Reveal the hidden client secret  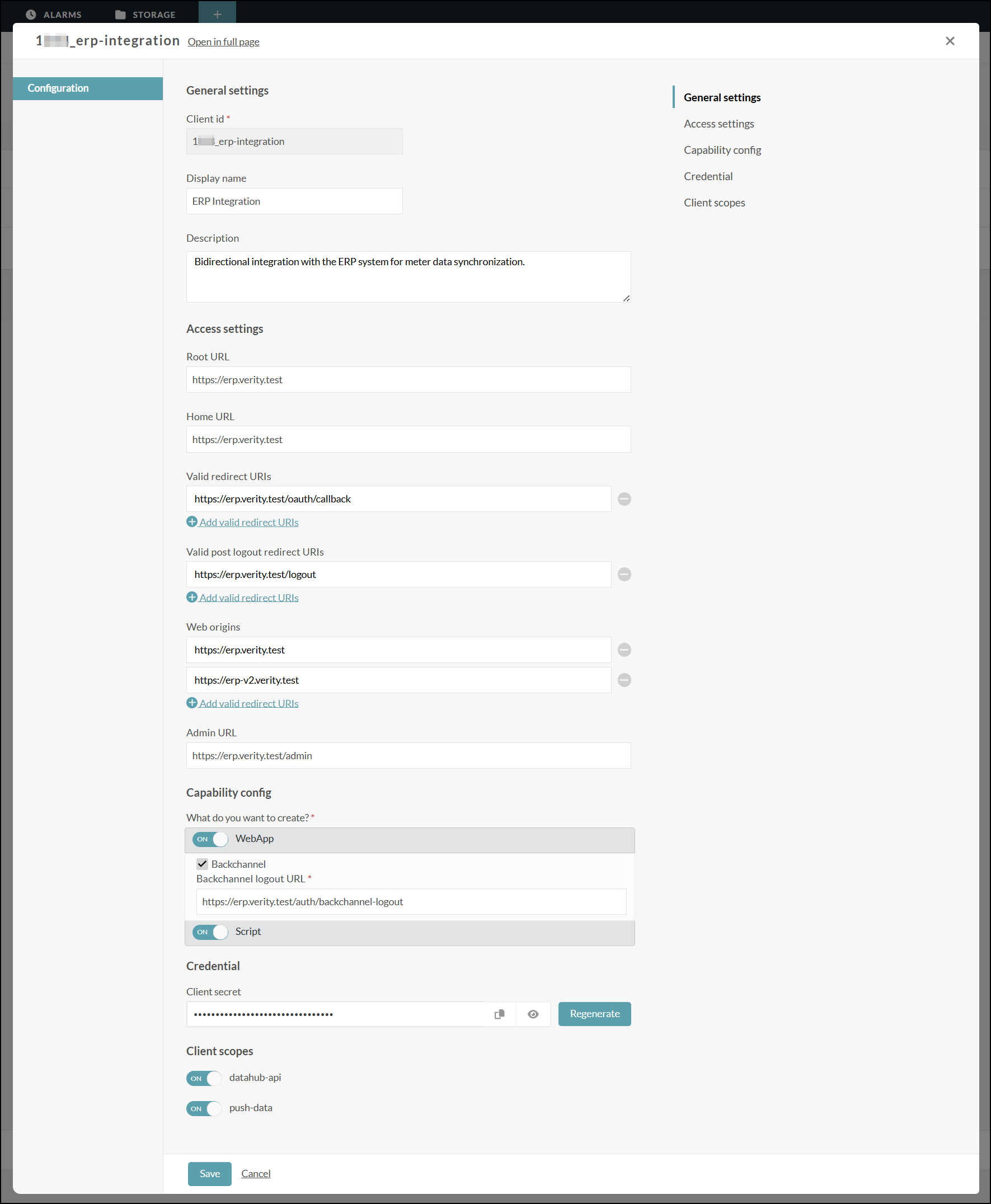click(533, 1014)
